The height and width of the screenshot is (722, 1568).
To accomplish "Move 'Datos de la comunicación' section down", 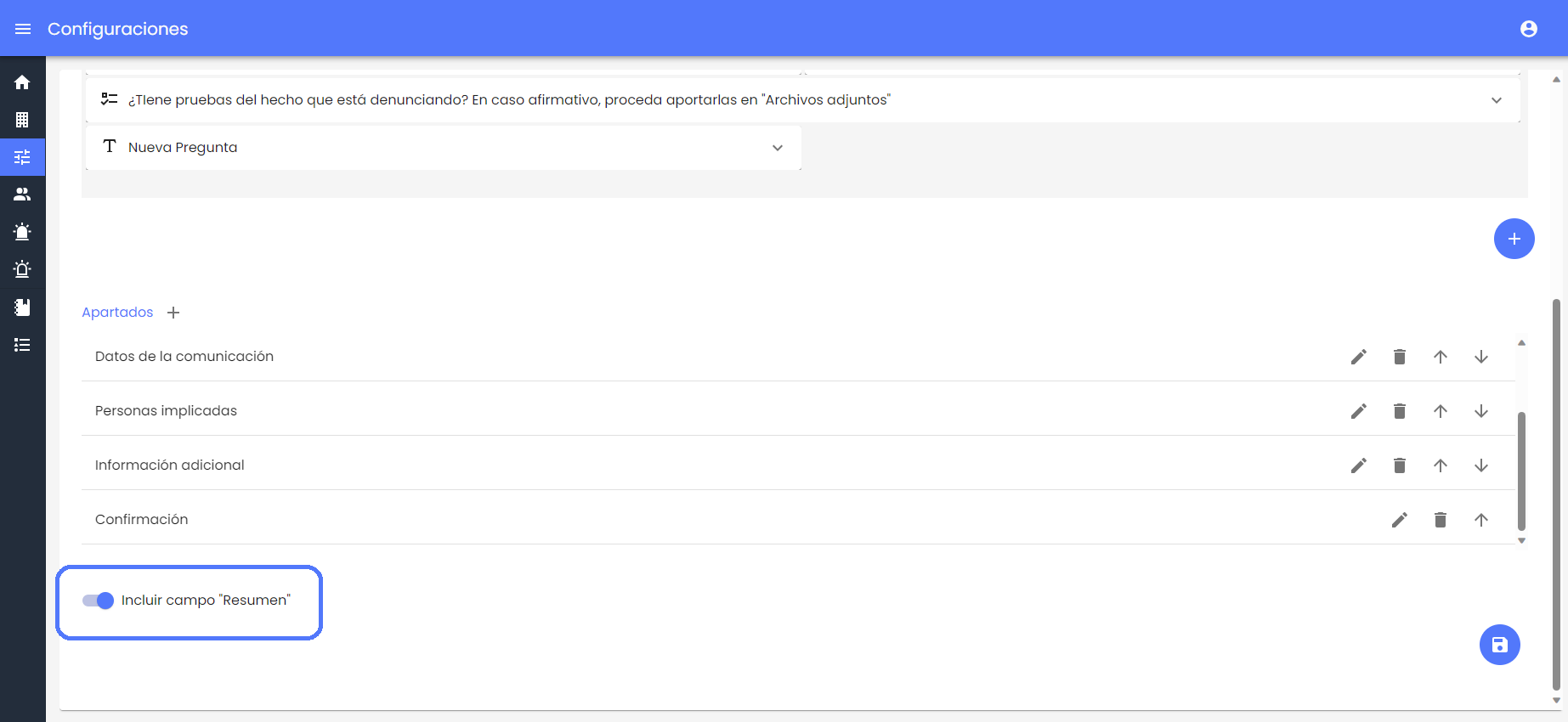I will 1480,357.
